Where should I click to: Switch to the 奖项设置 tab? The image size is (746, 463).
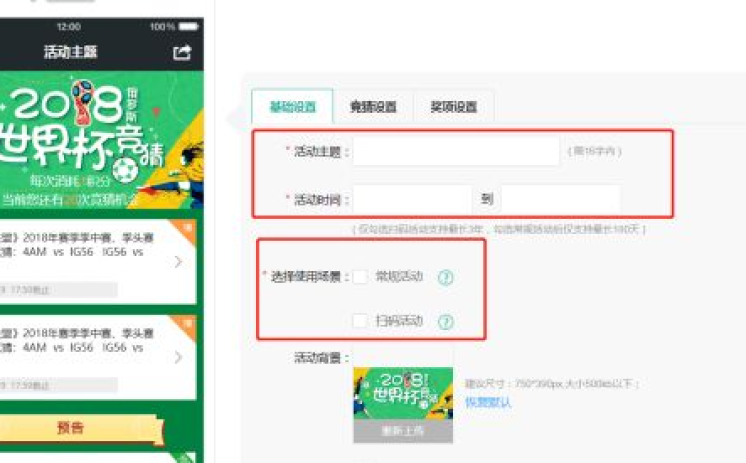[x=454, y=107]
